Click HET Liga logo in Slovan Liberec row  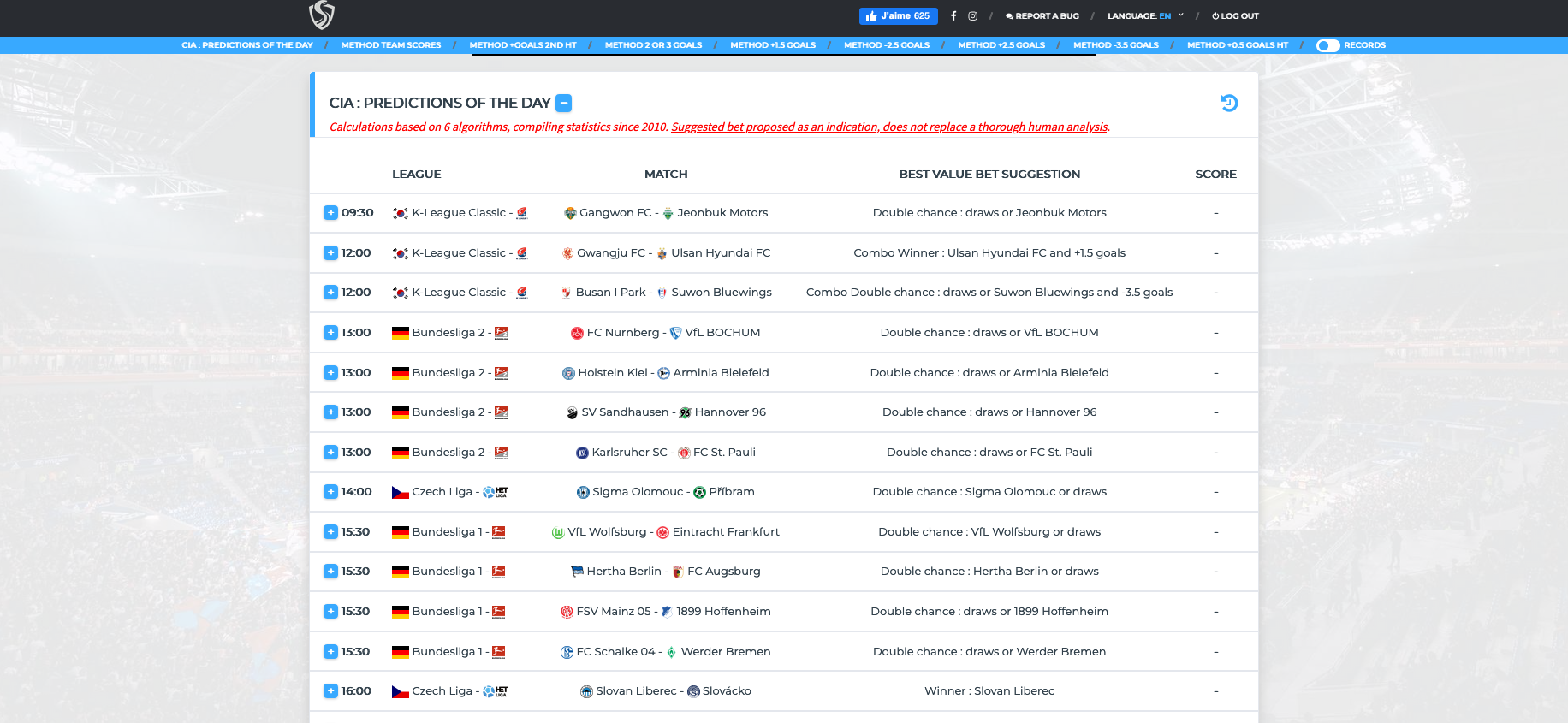pyautogui.click(x=495, y=691)
